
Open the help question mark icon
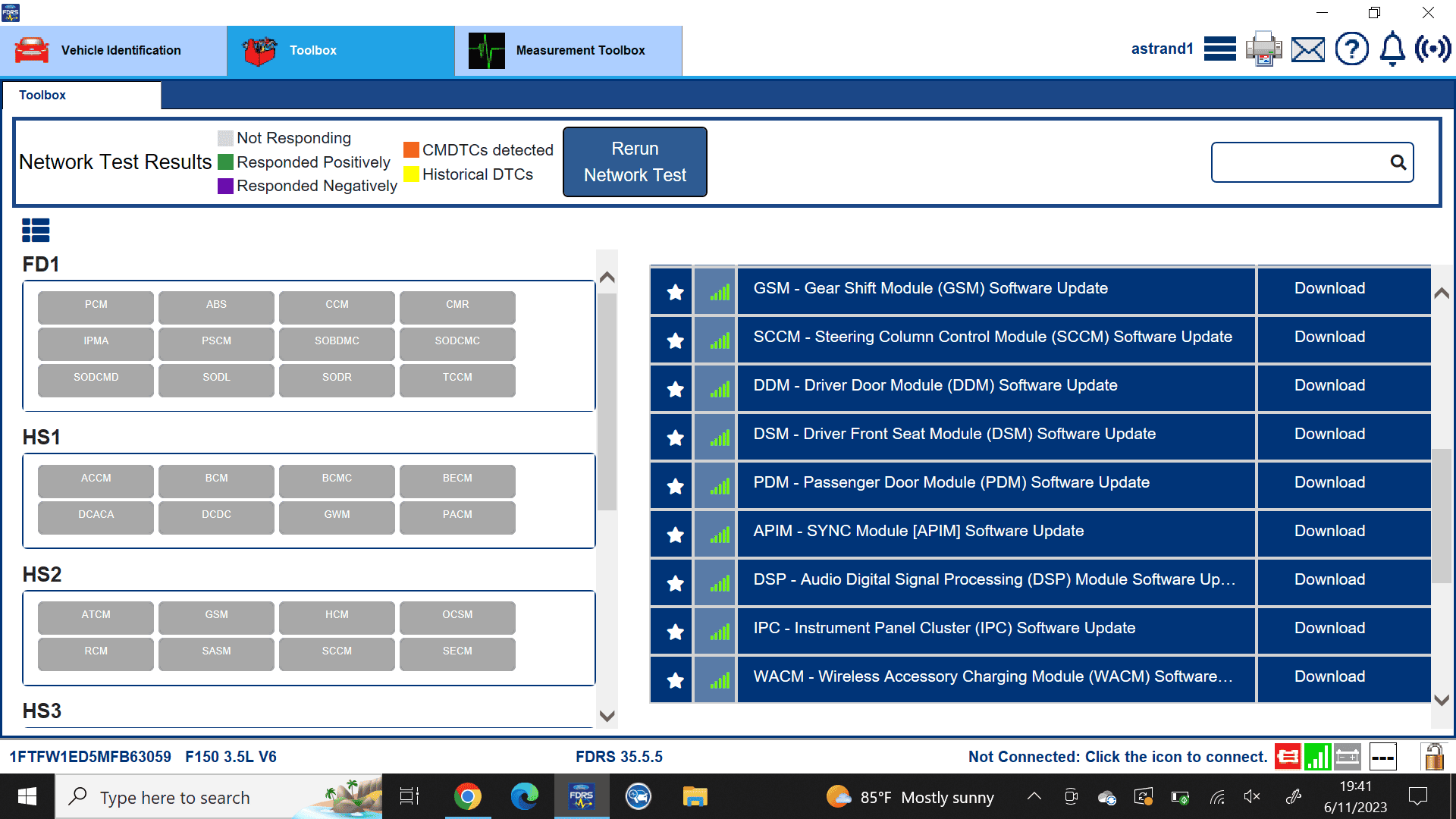click(x=1351, y=49)
